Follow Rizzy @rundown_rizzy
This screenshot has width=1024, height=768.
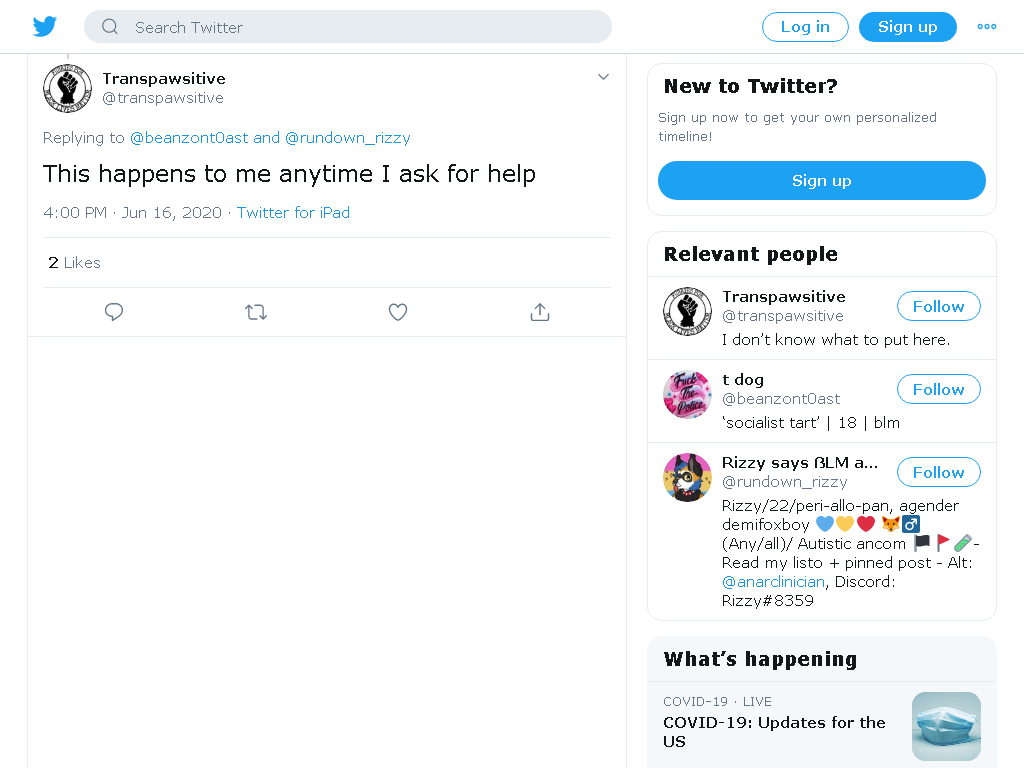(x=938, y=472)
